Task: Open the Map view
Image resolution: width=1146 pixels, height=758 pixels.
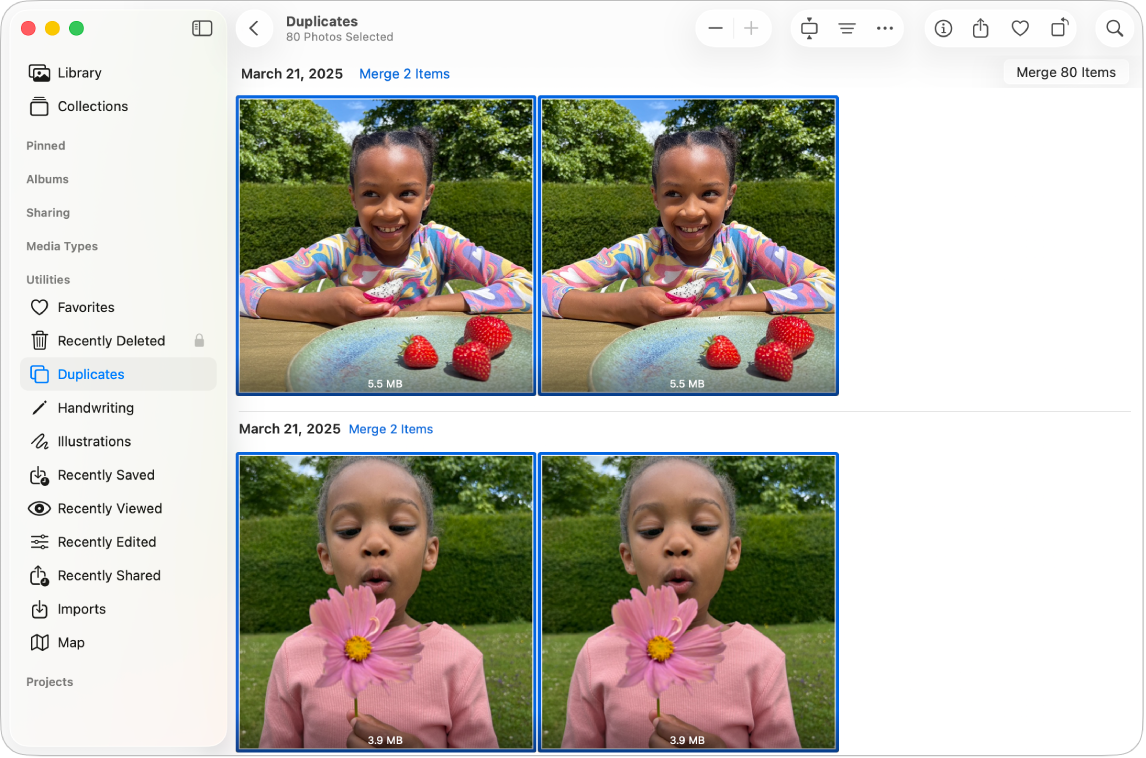Action: coord(69,642)
